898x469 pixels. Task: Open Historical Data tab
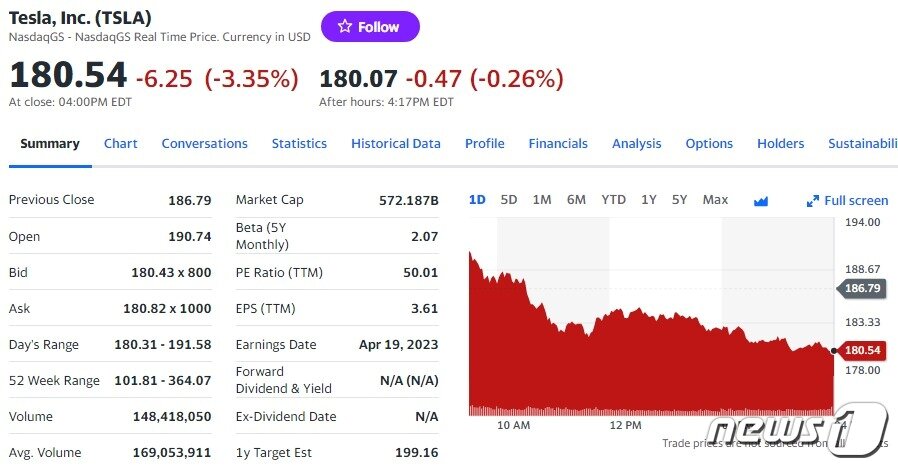click(395, 143)
